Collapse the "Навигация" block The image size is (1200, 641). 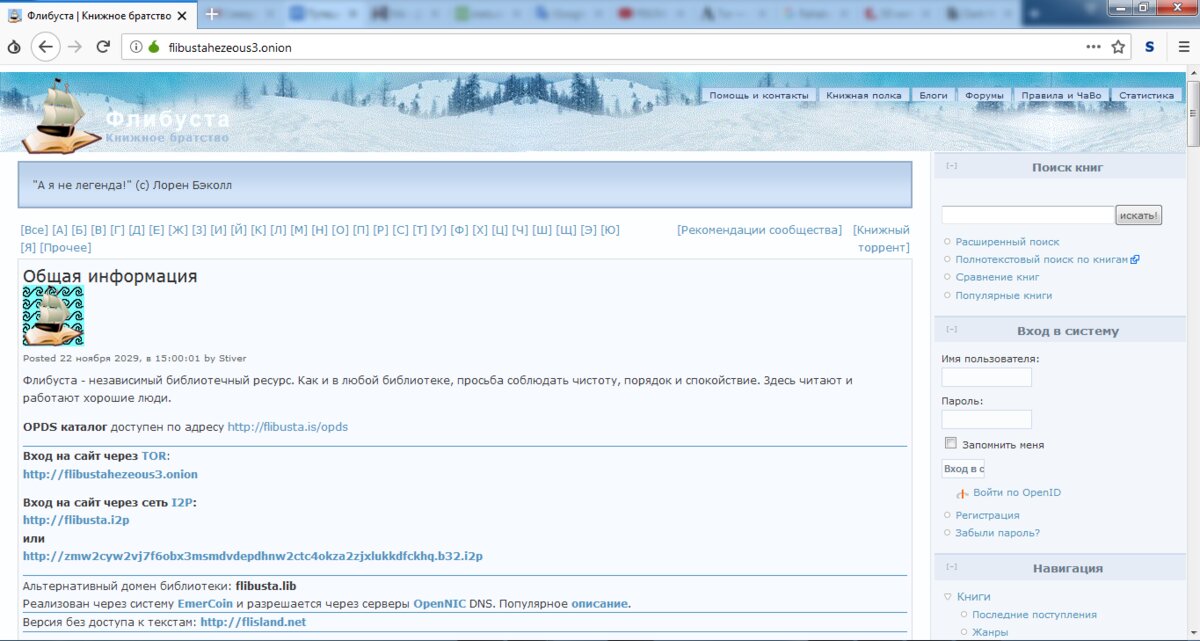click(x=951, y=567)
